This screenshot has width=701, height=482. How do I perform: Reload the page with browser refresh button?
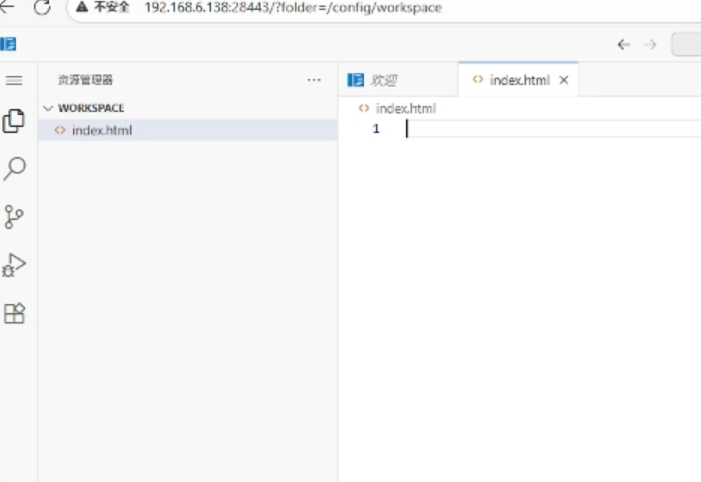[x=42, y=7]
